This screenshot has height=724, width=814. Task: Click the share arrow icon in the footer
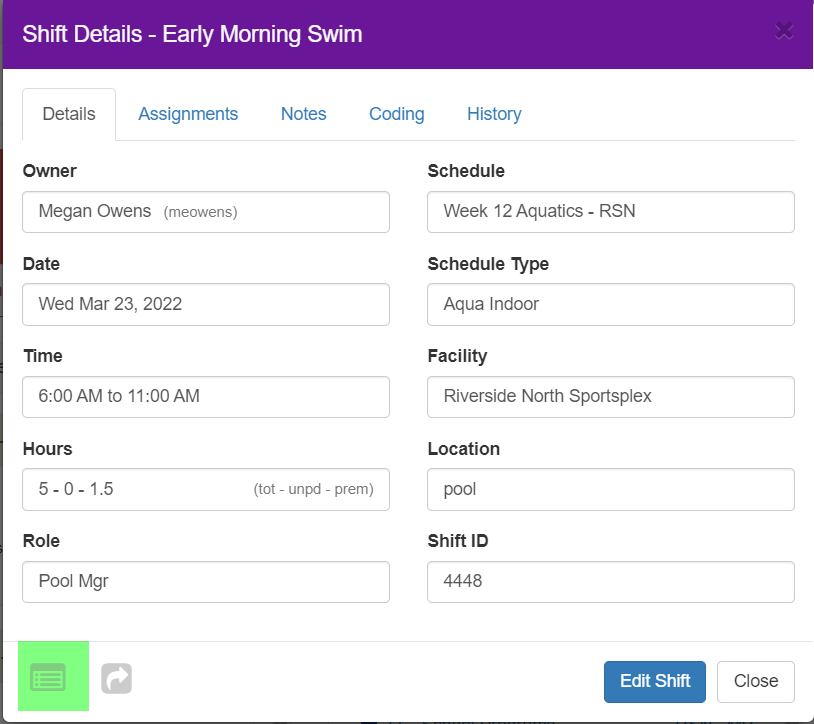116,678
